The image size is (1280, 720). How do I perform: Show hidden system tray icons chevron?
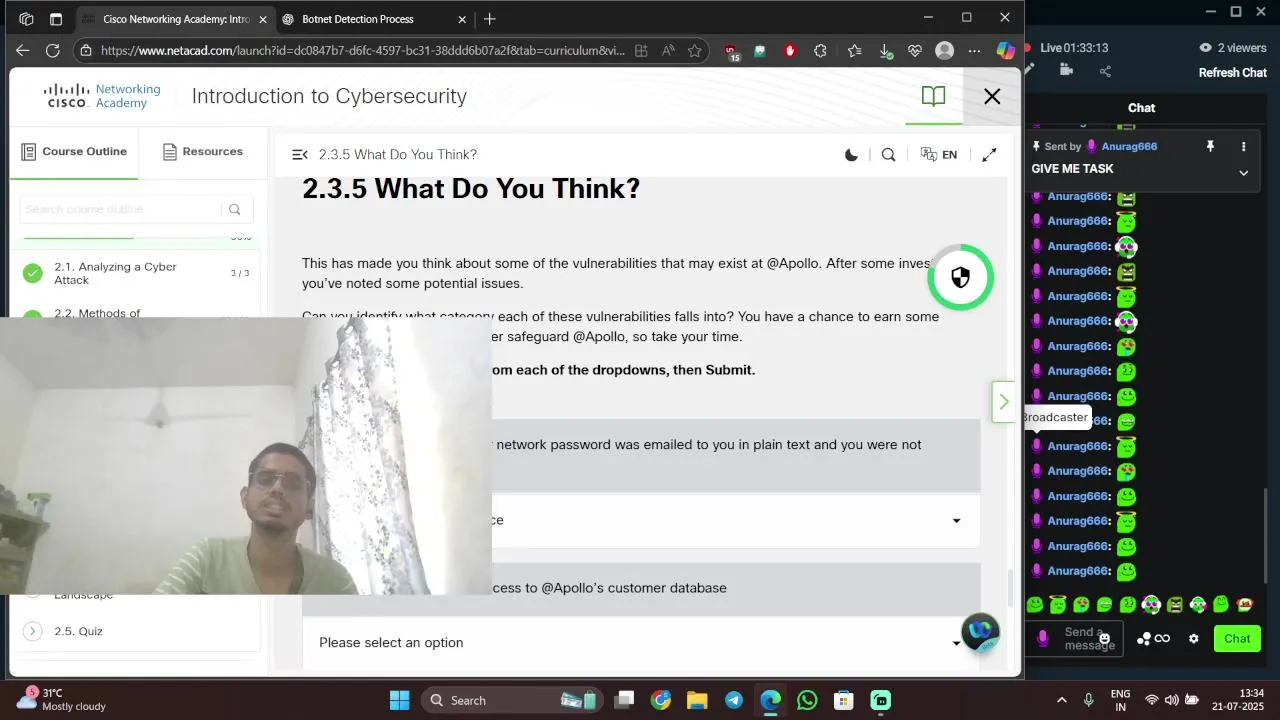(1061, 700)
